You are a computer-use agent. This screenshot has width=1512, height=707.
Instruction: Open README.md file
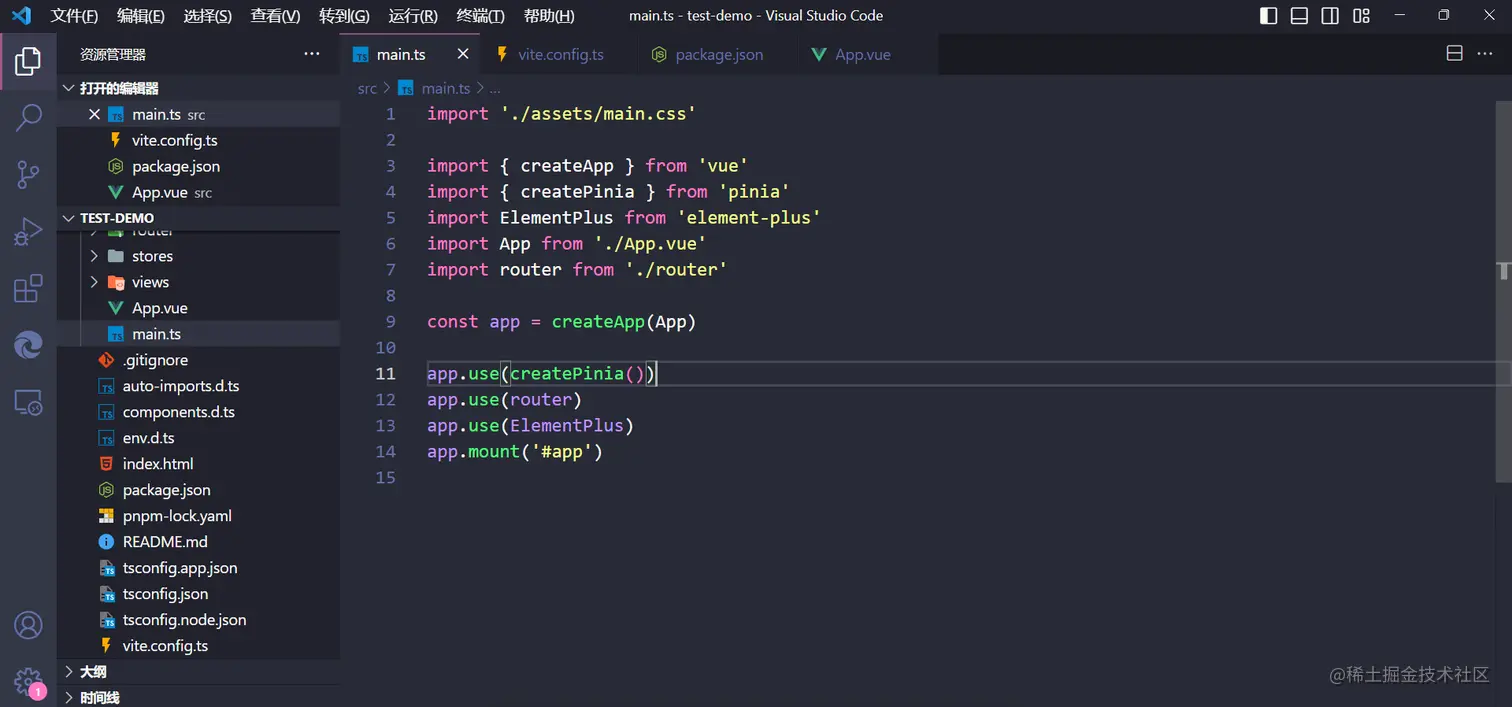198,542
